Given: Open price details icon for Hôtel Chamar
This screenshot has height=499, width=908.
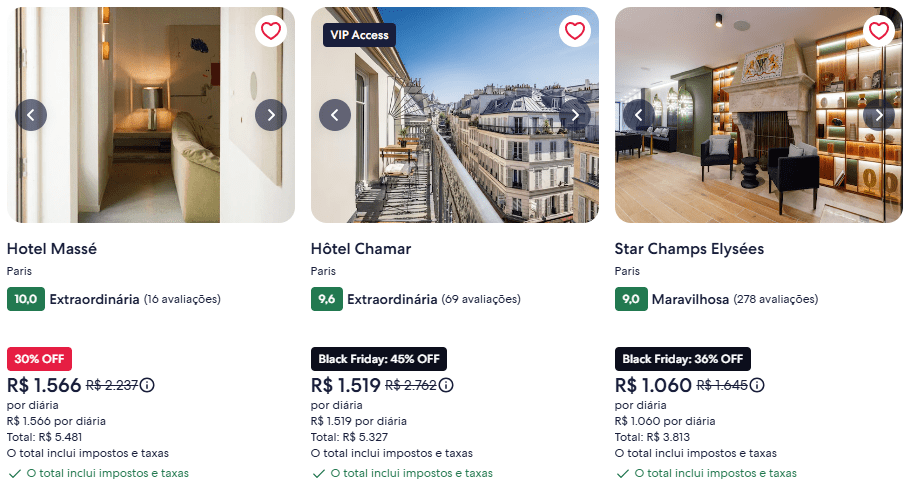Looking at the screenshot, I should (446, 385).
